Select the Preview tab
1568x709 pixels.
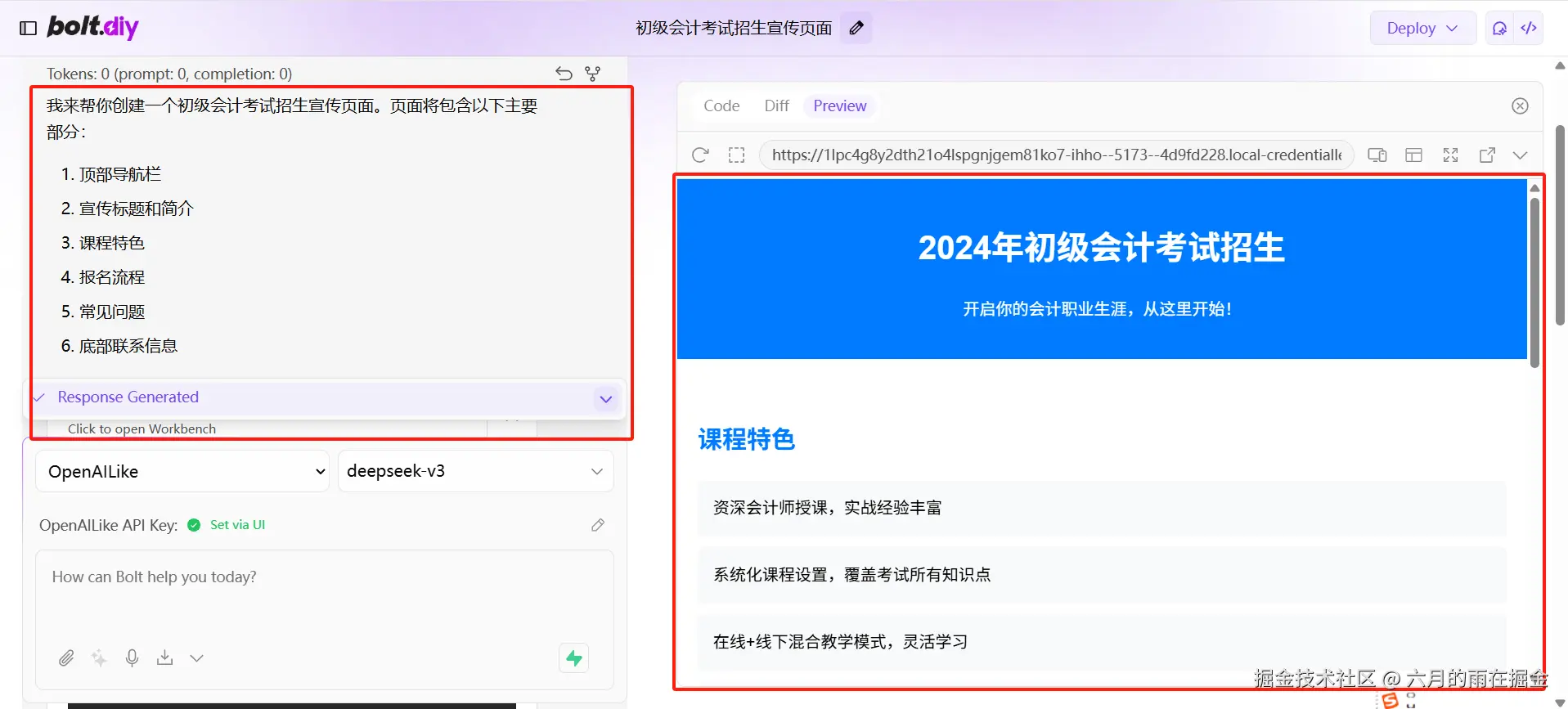click(x=840, y=105)
